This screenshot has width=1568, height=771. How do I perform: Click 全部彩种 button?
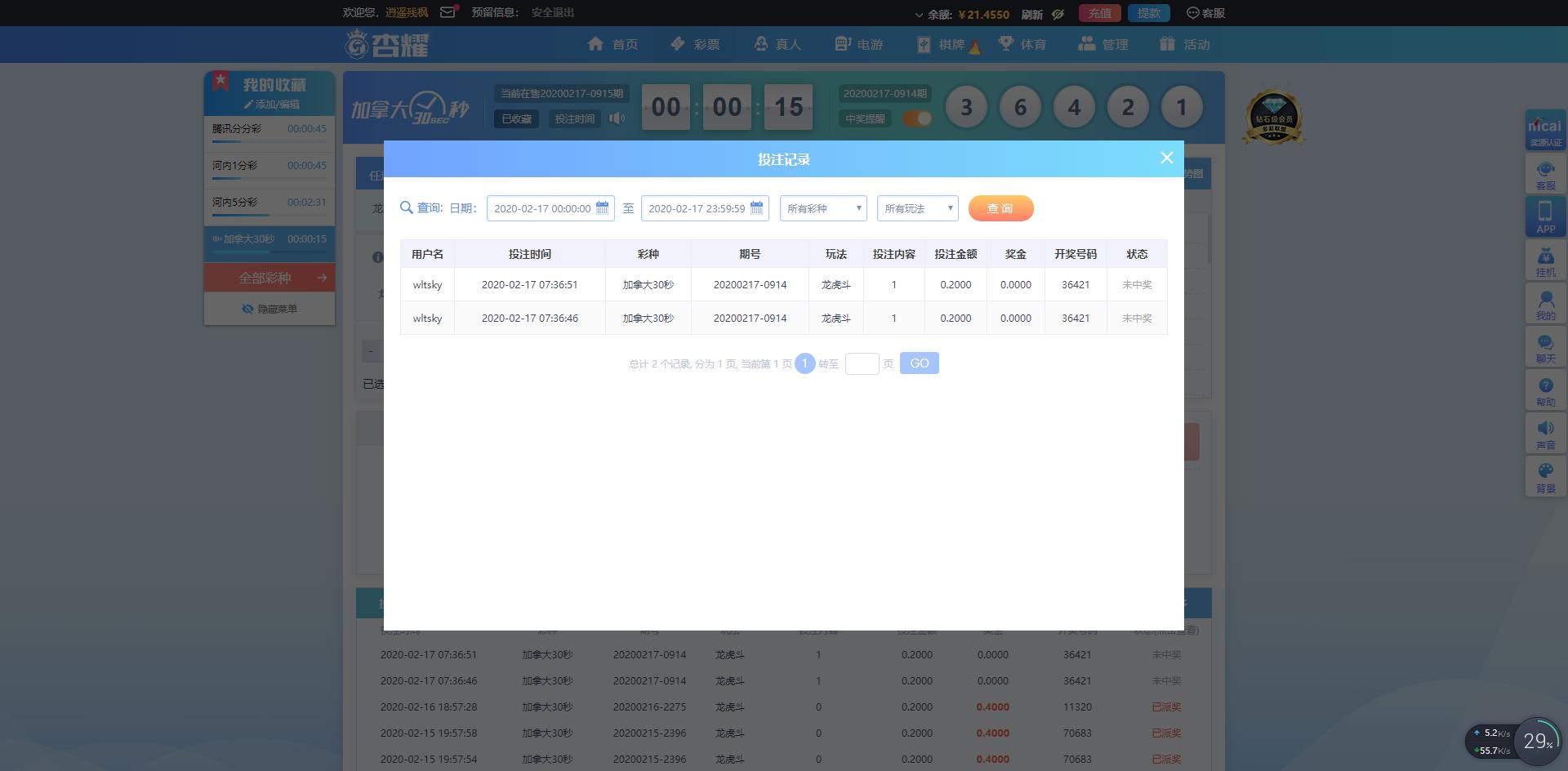[x=269, y=278]
